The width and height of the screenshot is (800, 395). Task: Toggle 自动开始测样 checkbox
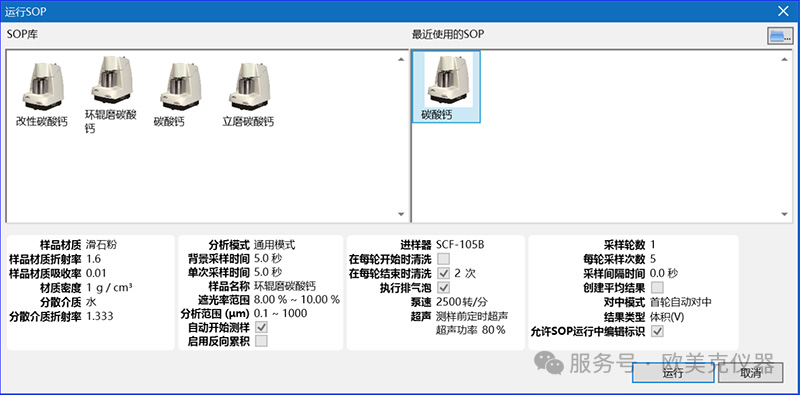click(261, 327)
